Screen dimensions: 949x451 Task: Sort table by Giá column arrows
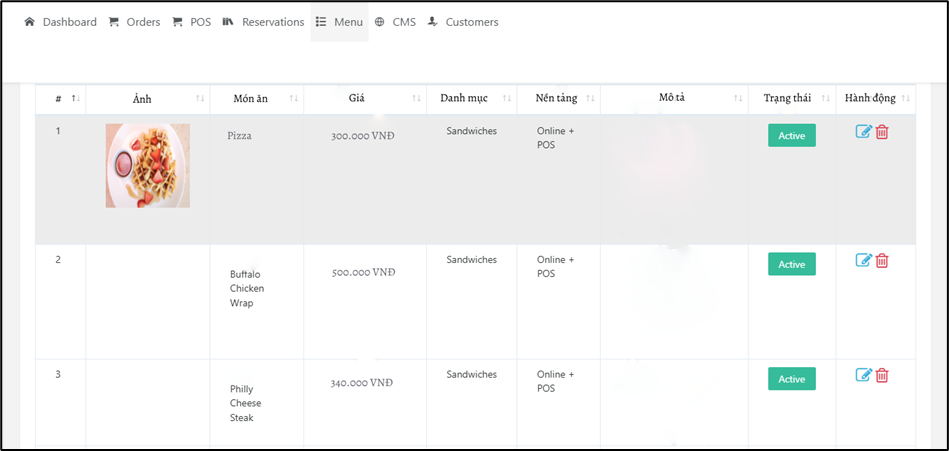point(416,98)
